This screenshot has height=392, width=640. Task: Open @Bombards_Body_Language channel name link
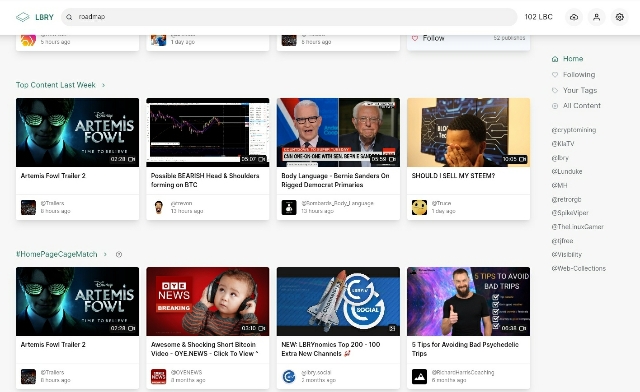pyautogui.click(x=338, y=203)
